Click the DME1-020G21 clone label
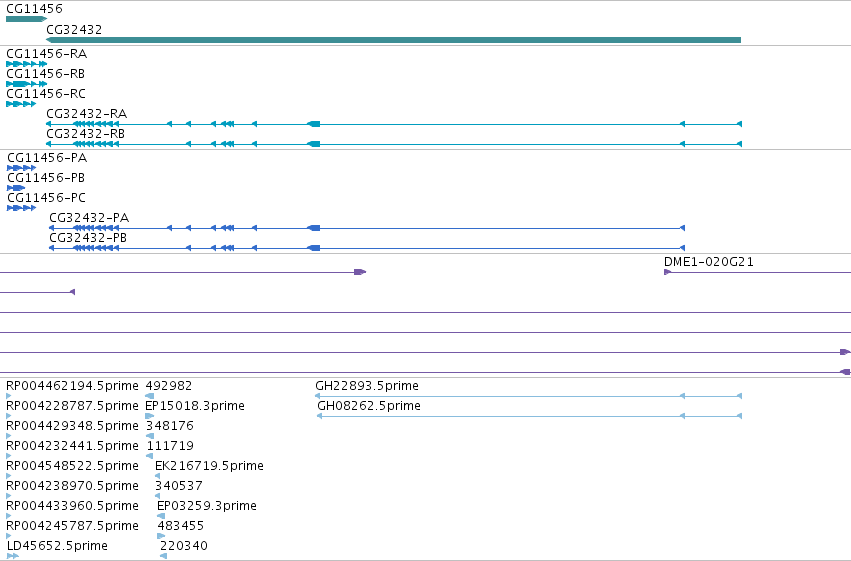Screen dimensions: 851x561 (709, 262)
